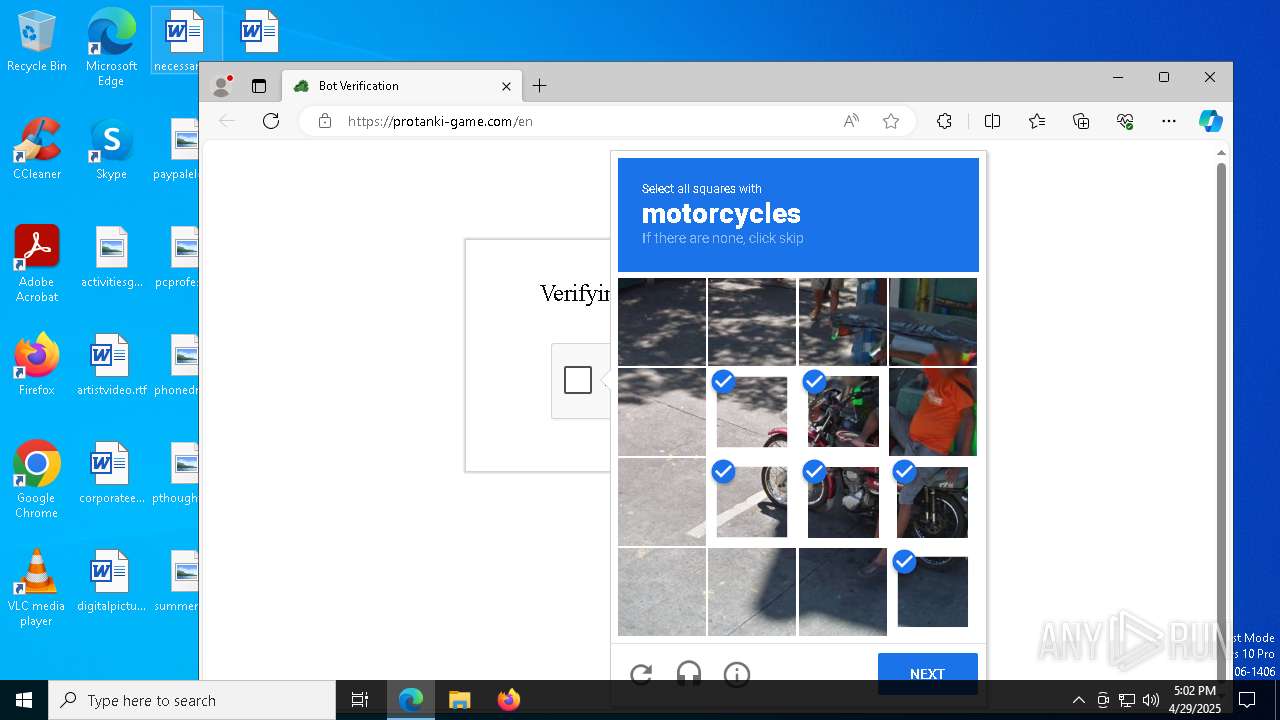Image resolution: width=1280 pixels, height=720 pixels.
Task: Open the Extensions puzzle icon
Action: (944, 121)
